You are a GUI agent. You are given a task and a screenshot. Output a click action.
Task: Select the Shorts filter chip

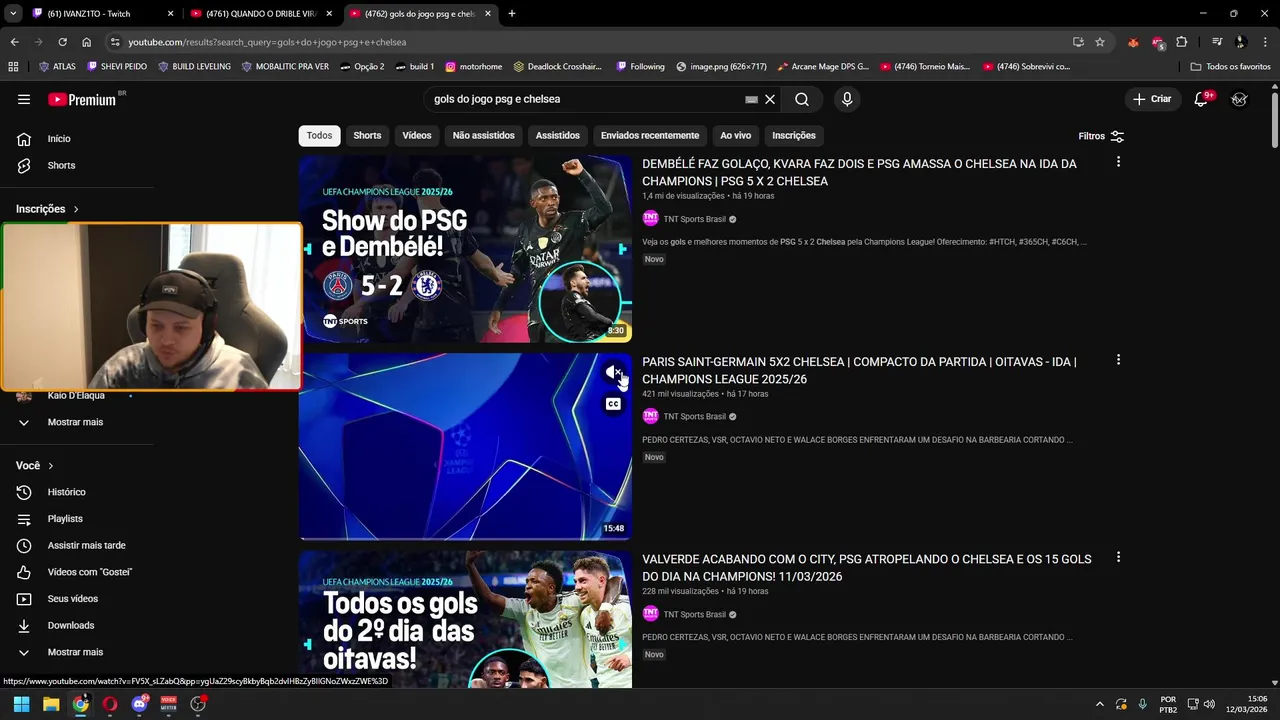(367, 135)
